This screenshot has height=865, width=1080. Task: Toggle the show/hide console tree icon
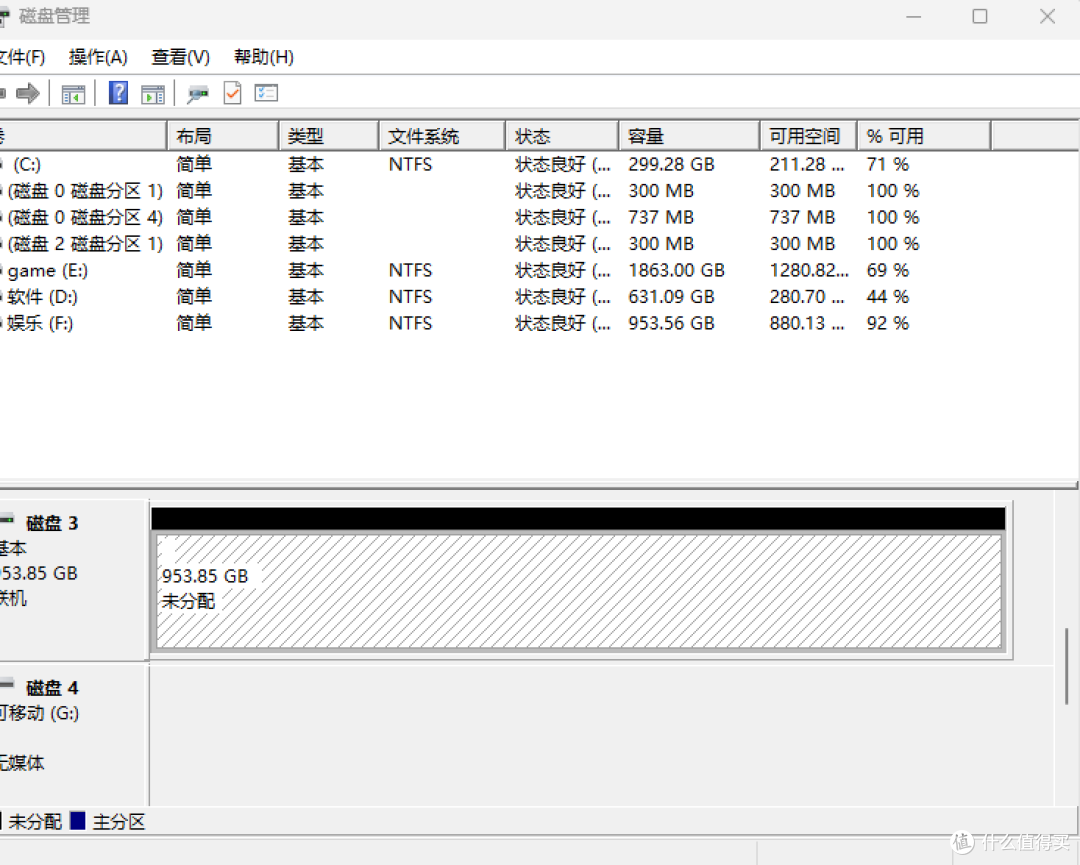73,92
